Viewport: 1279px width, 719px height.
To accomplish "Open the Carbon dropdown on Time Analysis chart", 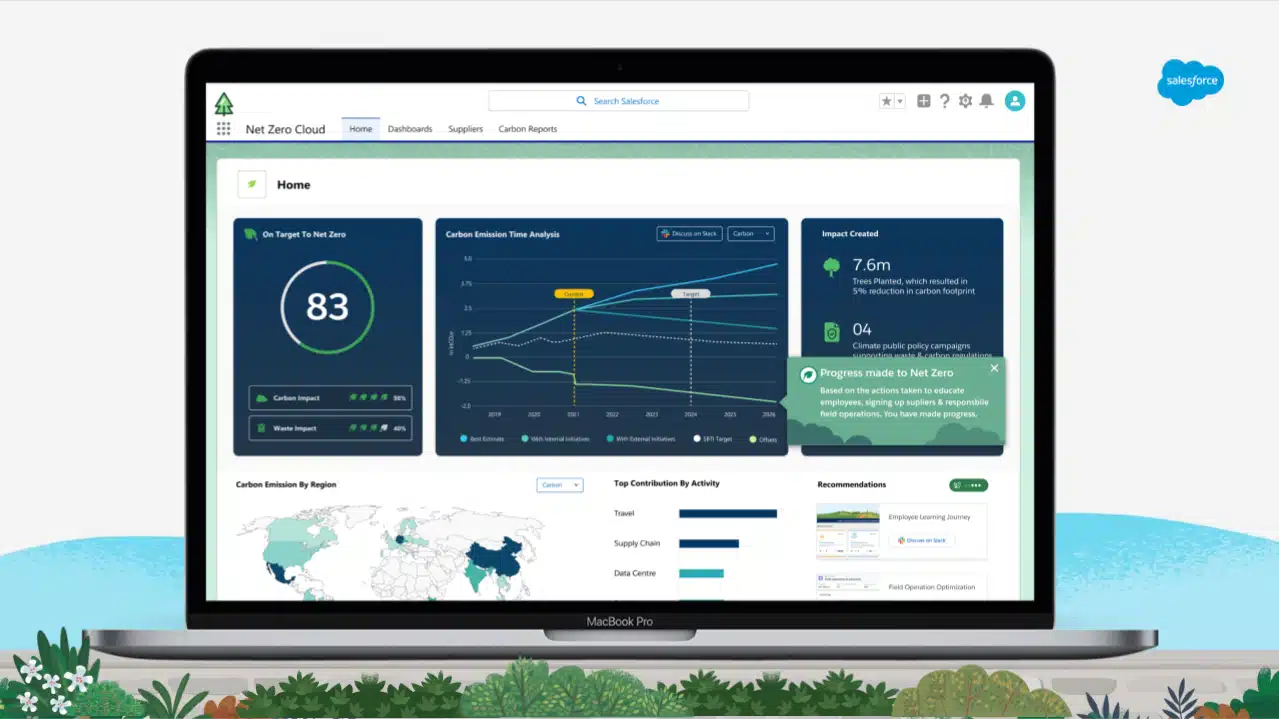I will (751, 233).
